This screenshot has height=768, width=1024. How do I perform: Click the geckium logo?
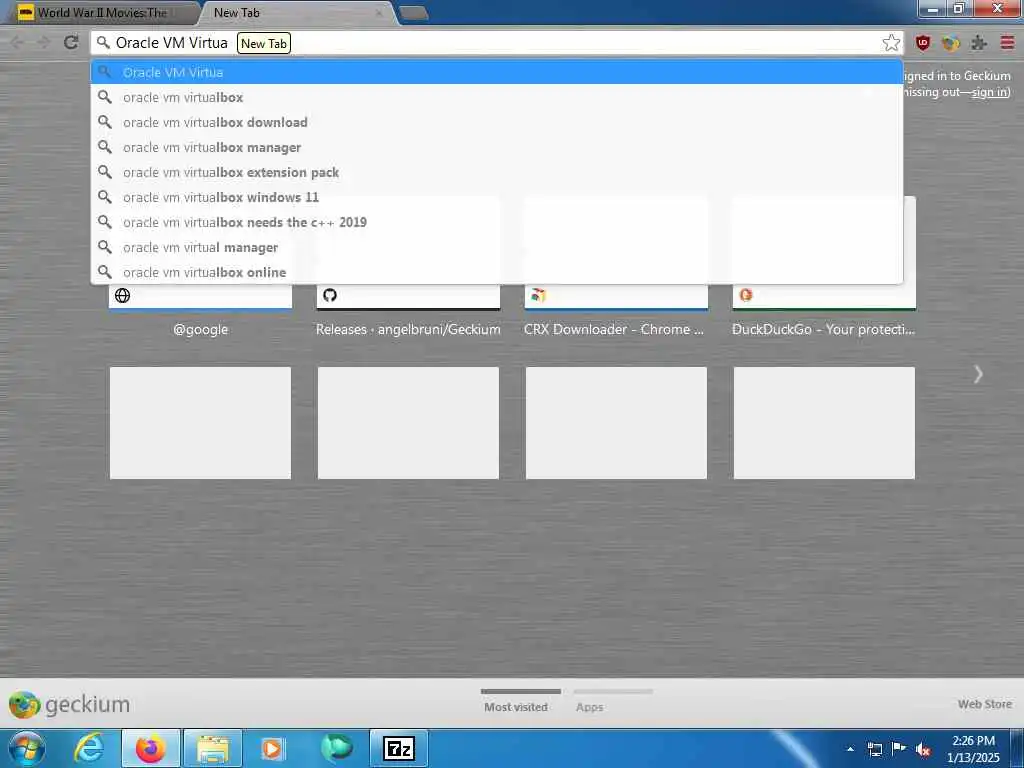[69, 705]
